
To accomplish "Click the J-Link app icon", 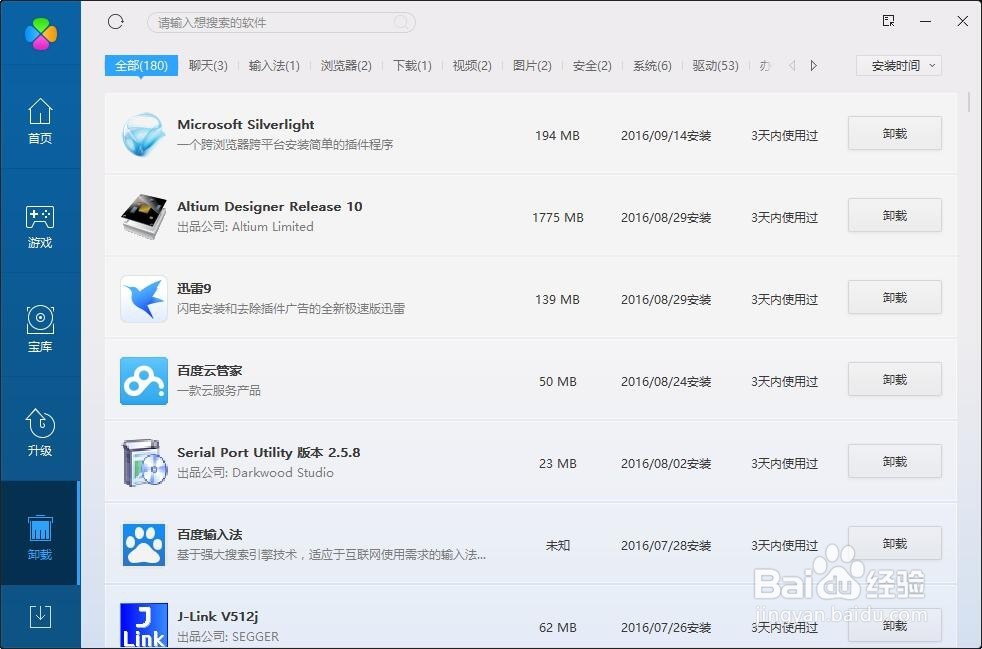I will pos(143,625).
